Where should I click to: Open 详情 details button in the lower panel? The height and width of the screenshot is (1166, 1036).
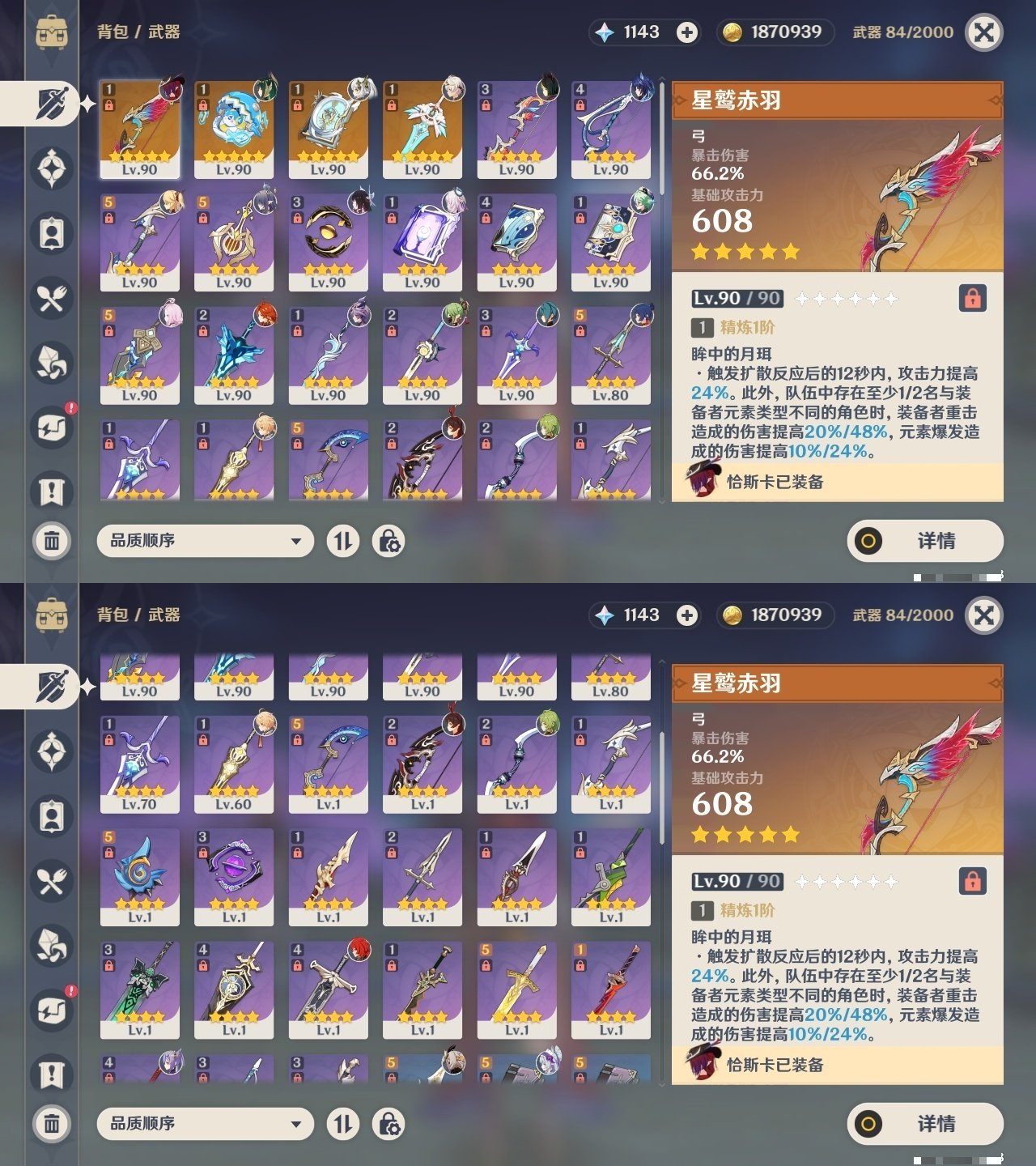point(925,1124)
